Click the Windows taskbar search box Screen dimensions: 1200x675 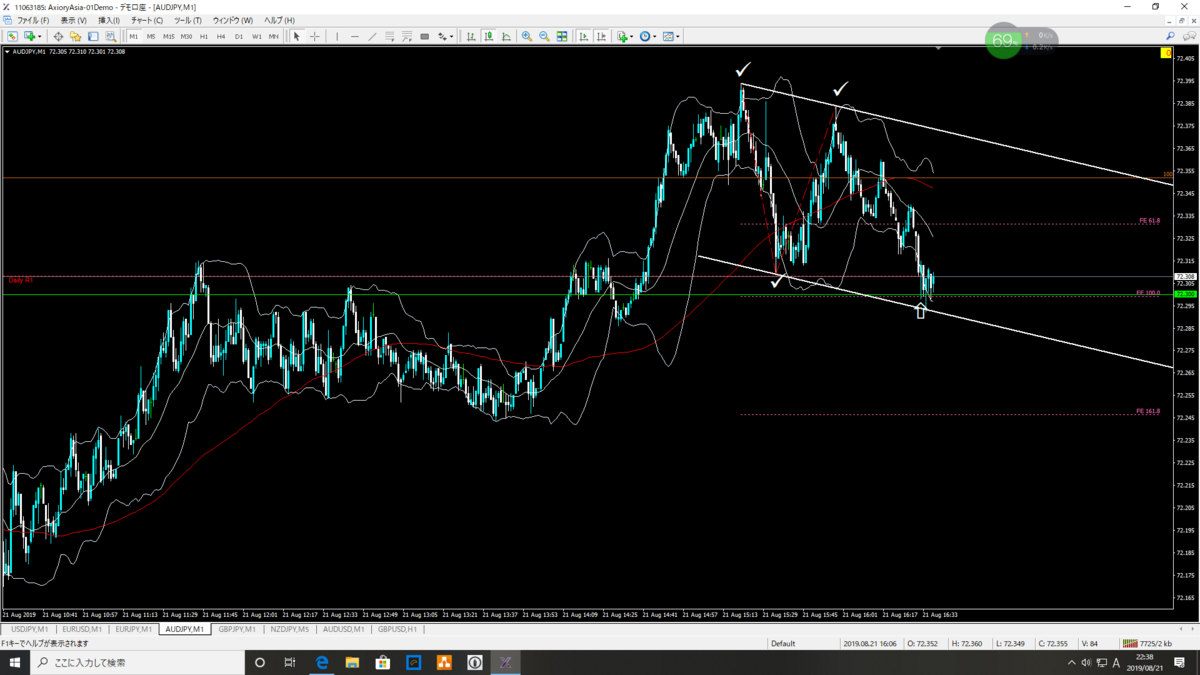tap(135, 662)
